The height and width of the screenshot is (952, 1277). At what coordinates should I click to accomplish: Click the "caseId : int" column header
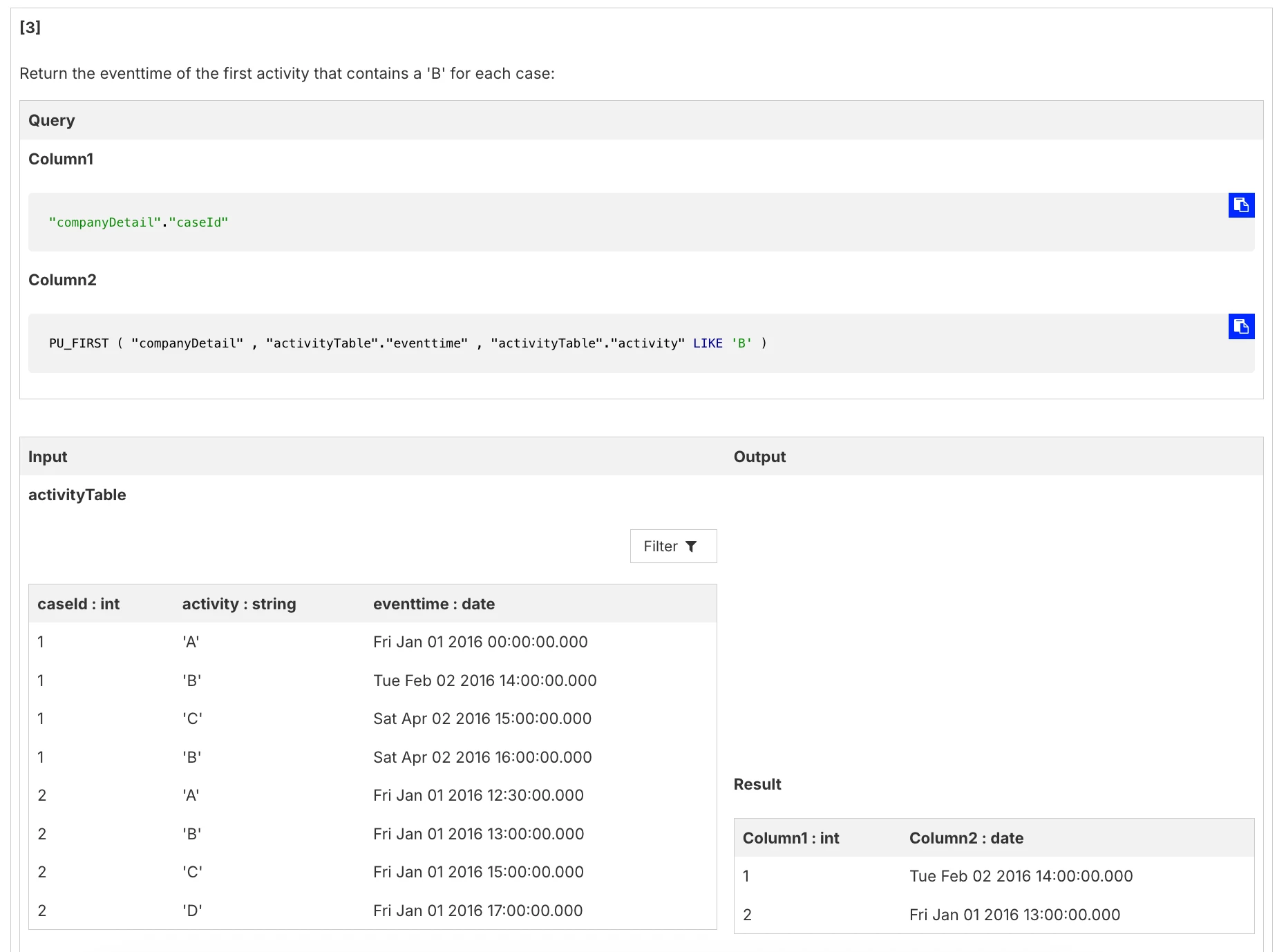(x=78, y=604)
